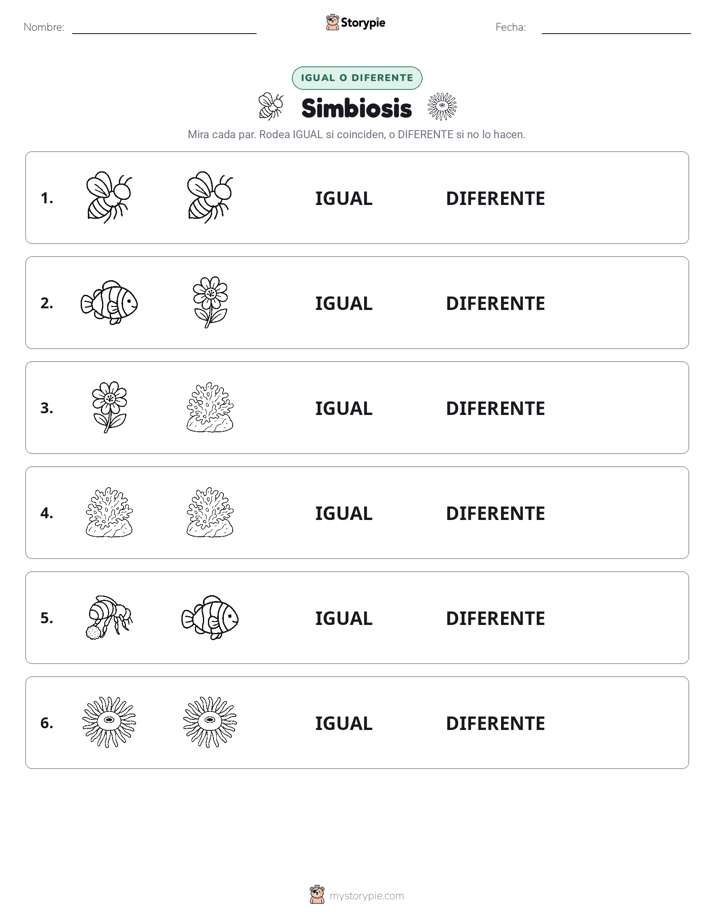Click the Nombre blank line field

click(x=164, y=27)
